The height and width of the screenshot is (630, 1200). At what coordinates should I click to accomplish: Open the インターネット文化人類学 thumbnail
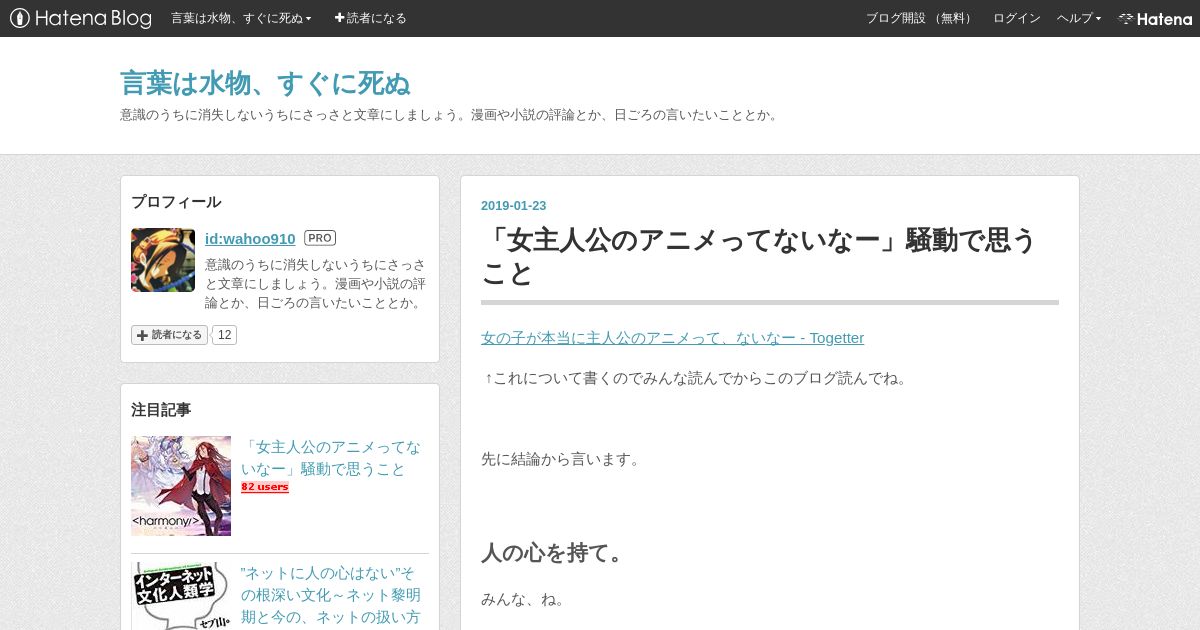[181, 596]
